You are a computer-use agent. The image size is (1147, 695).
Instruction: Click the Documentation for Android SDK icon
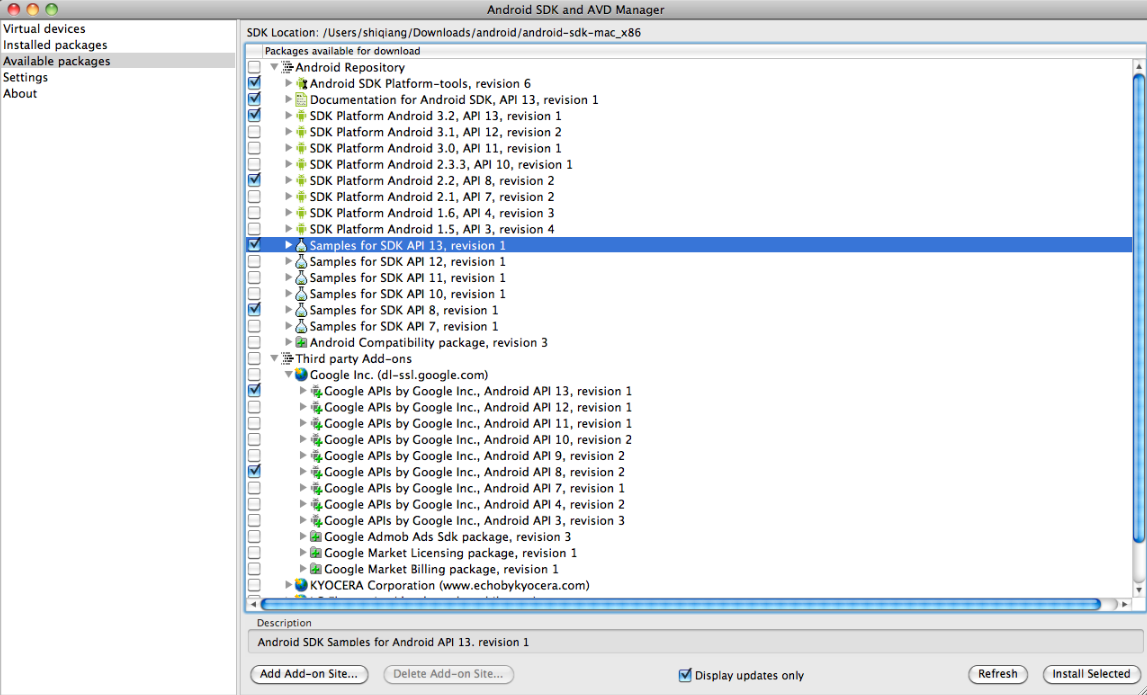point(301,99)
